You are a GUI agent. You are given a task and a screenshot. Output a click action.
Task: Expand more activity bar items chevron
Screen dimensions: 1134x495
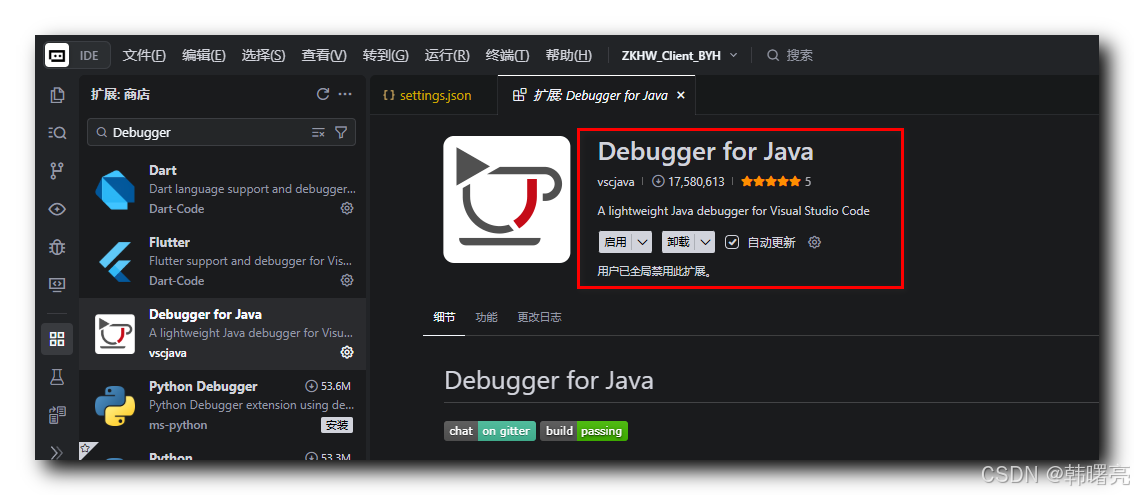tap(57, 452)
